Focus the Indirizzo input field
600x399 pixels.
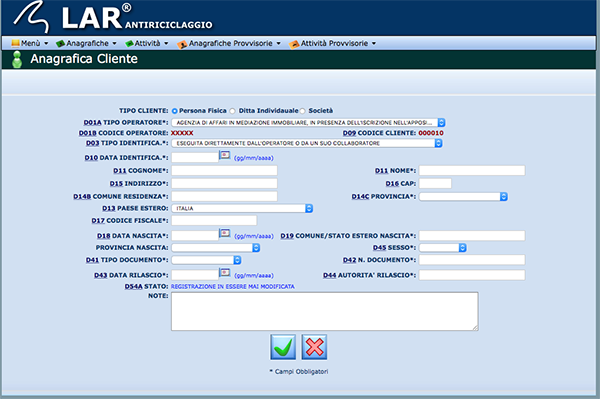224,184
